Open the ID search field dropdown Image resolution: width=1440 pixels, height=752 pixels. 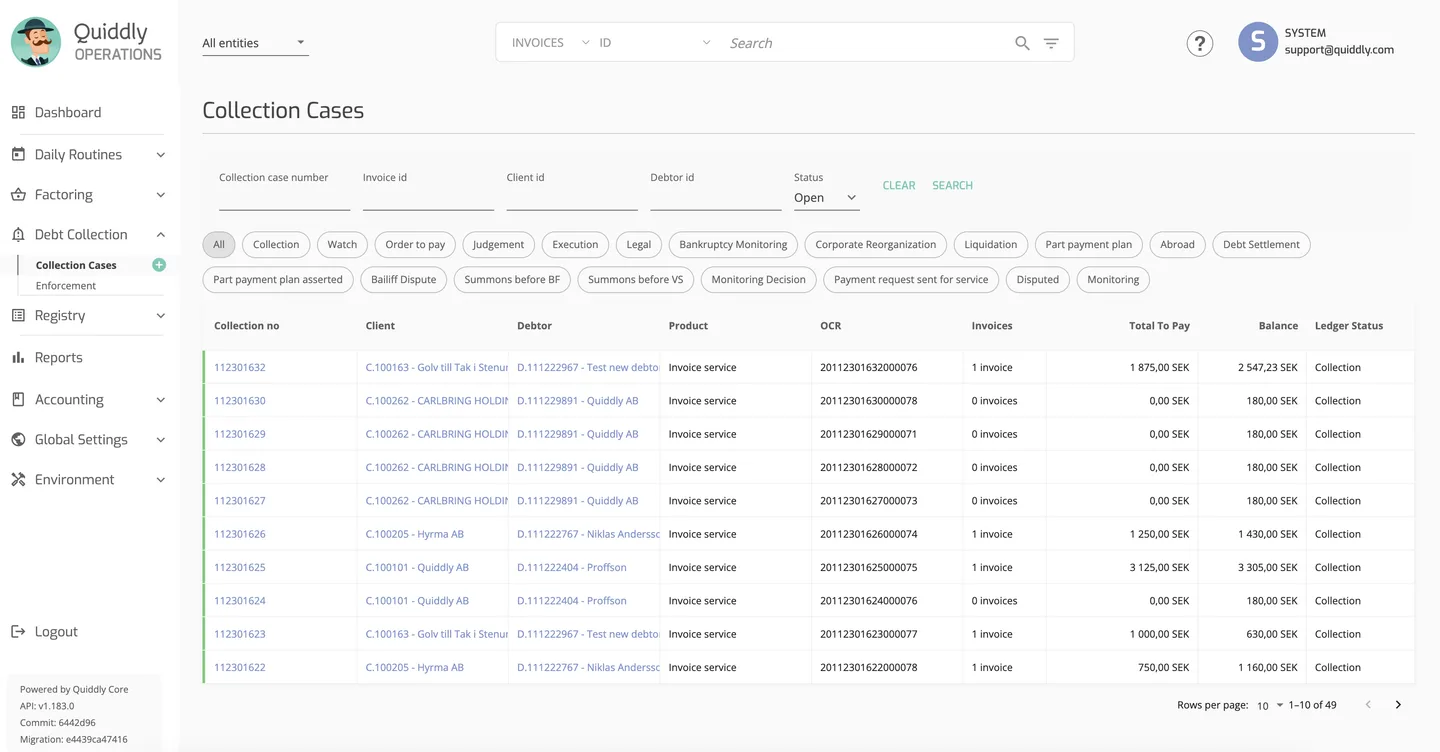tap(655, 43)
